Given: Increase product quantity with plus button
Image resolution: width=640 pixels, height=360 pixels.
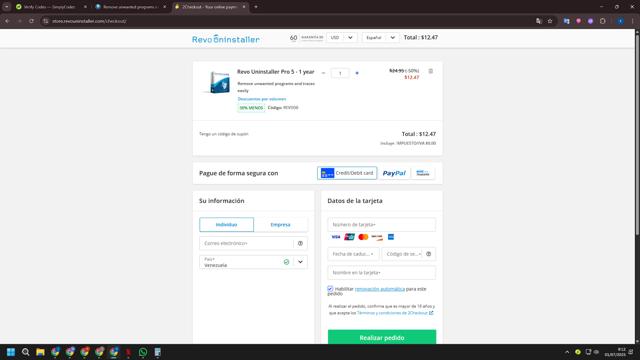Looking at the screenshot, I should click(357, 73).
